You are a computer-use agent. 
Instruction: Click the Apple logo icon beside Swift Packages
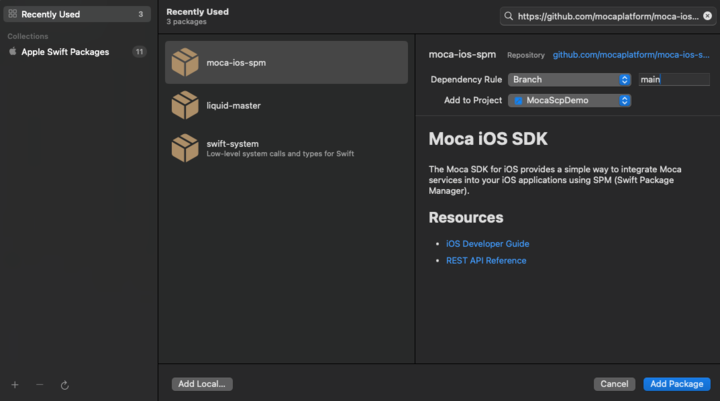point(13,51)
